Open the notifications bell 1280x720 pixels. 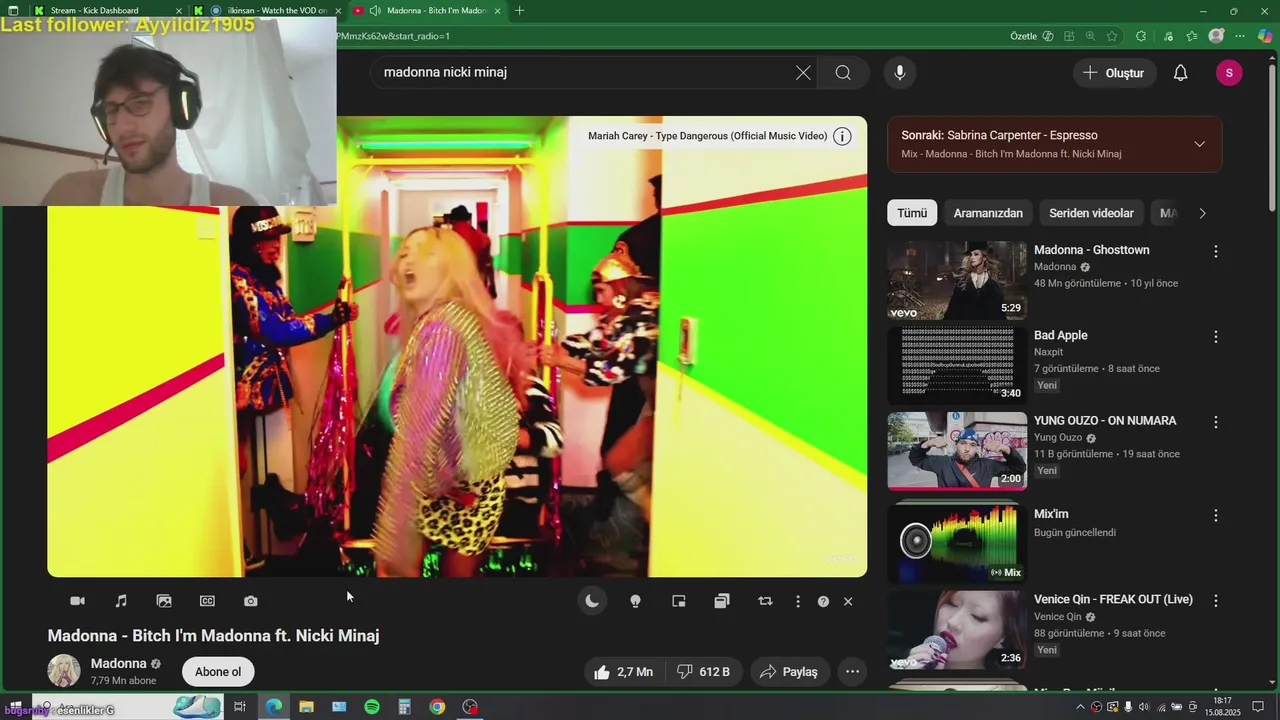[1181, 73]
